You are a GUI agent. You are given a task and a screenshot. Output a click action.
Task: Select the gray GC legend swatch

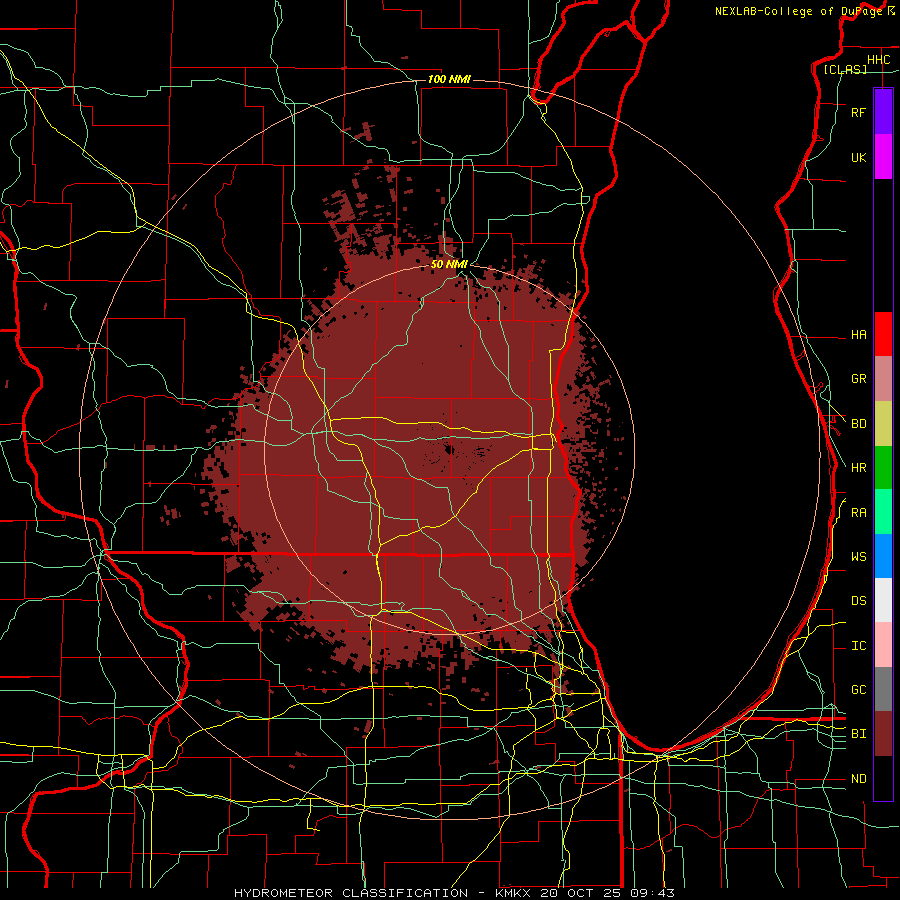[883, 689]
